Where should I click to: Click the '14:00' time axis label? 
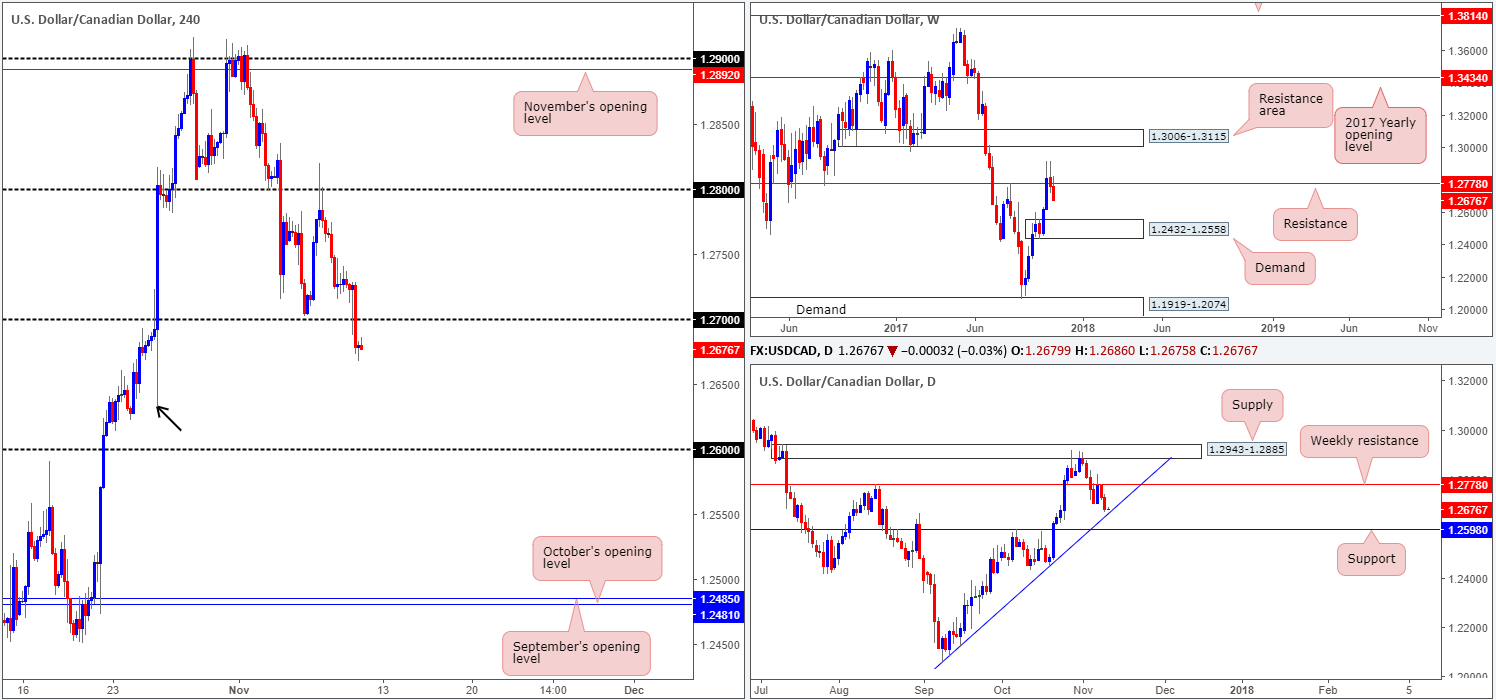[x=553, y=690]
